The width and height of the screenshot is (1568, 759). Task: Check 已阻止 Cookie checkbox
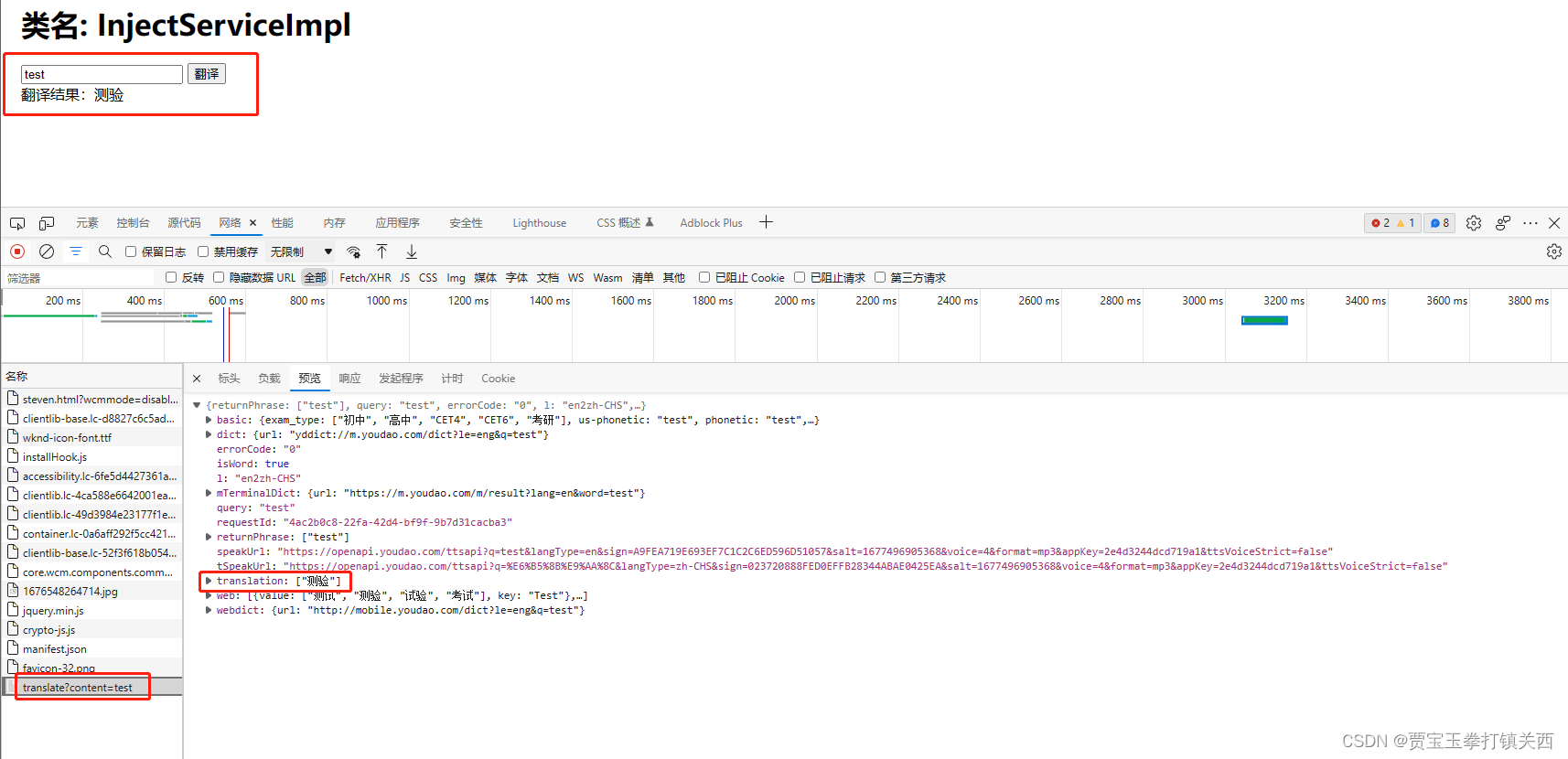pos(704,277)
